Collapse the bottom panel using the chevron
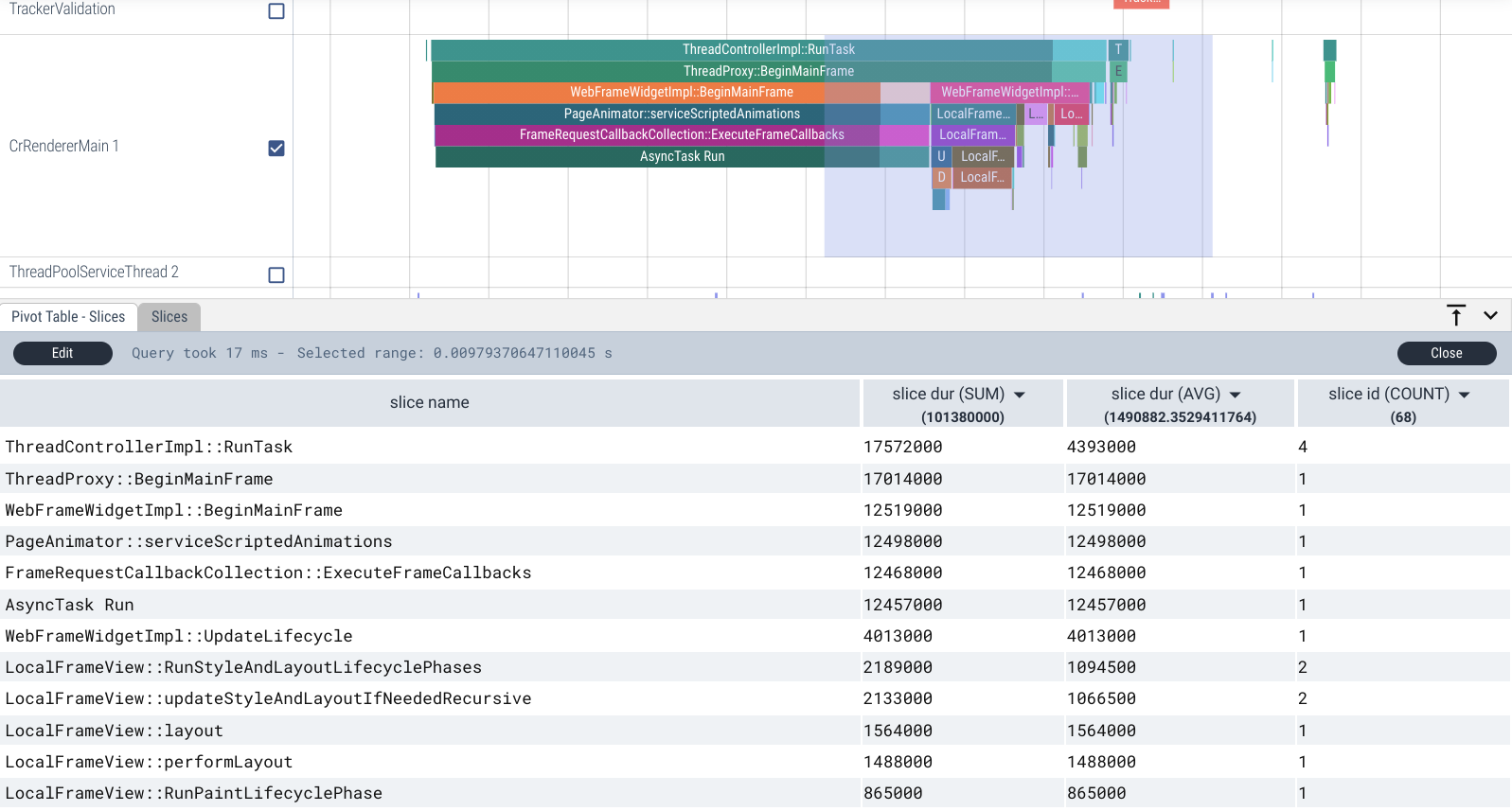This screenshot has width=1512, height=811. (x=1490, y=316)
